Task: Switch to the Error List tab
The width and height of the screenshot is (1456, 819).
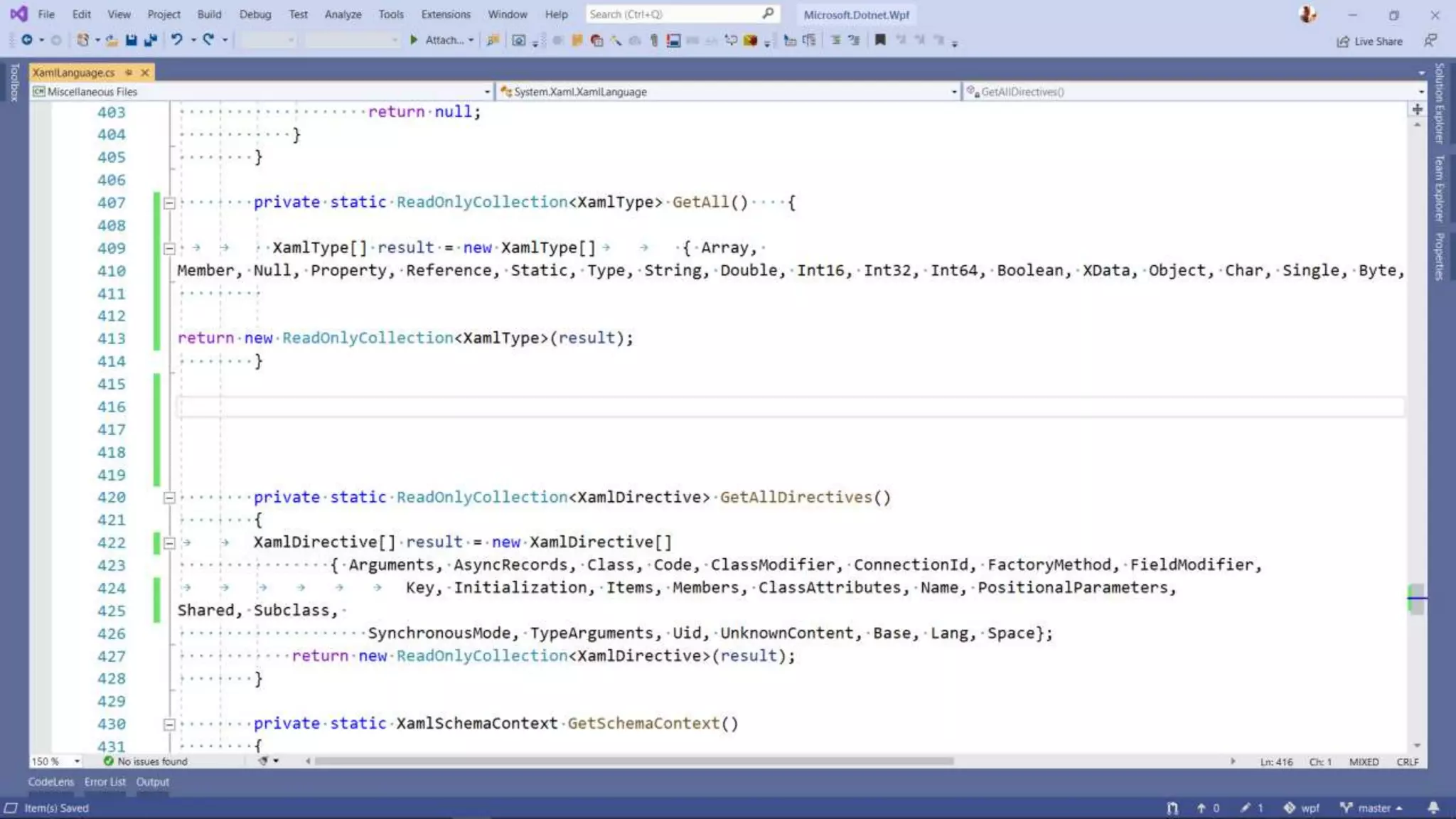Action: [105, 781]
